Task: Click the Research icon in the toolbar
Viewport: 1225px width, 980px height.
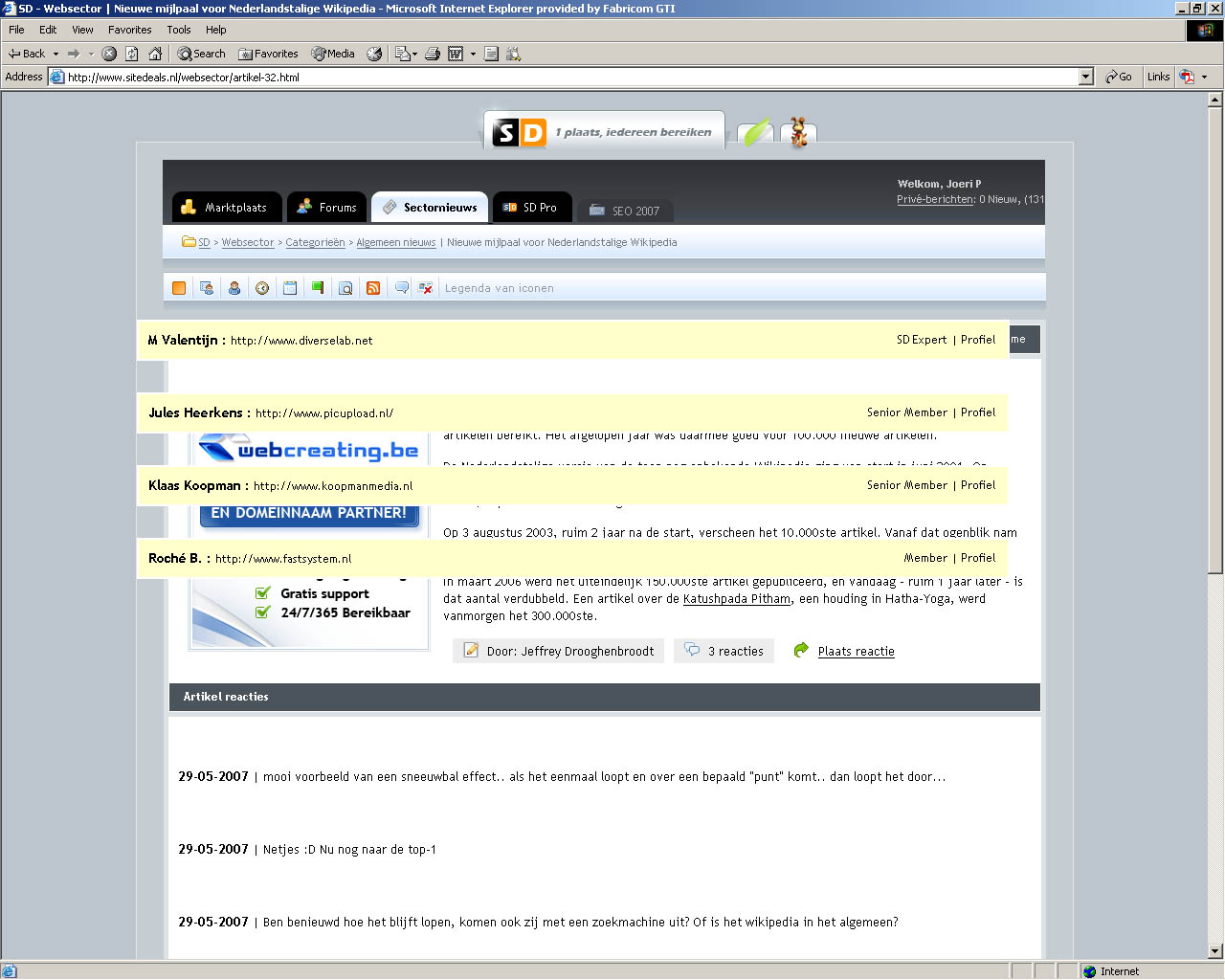Action: [x=514, y=54]
